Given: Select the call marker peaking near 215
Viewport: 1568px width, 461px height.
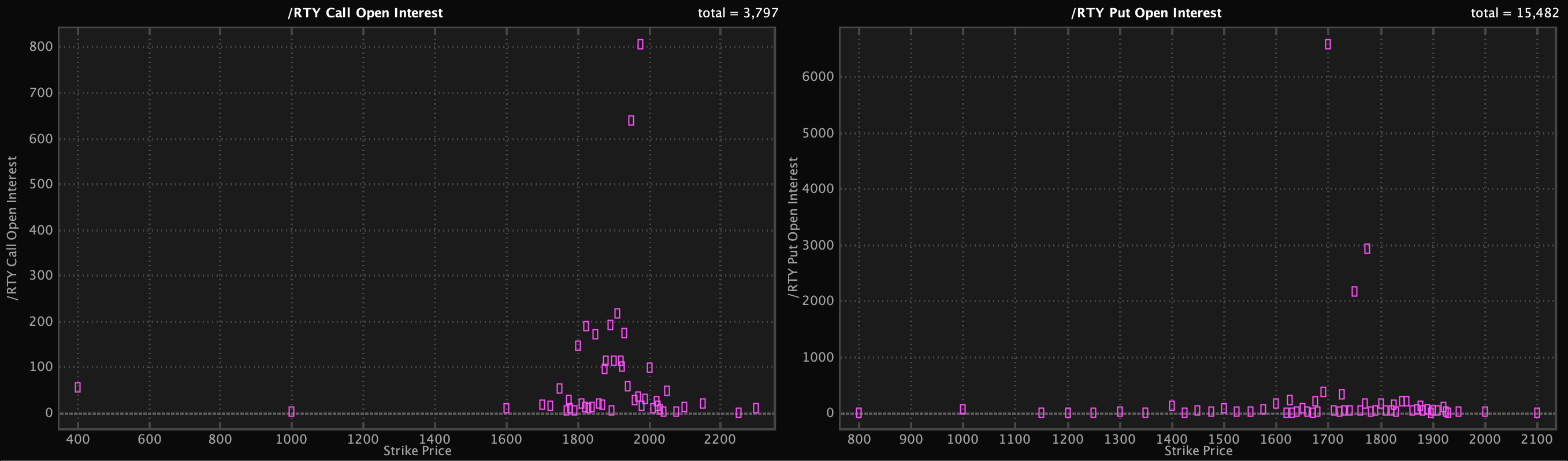Looking at the screenshot, I should (617, 314).
